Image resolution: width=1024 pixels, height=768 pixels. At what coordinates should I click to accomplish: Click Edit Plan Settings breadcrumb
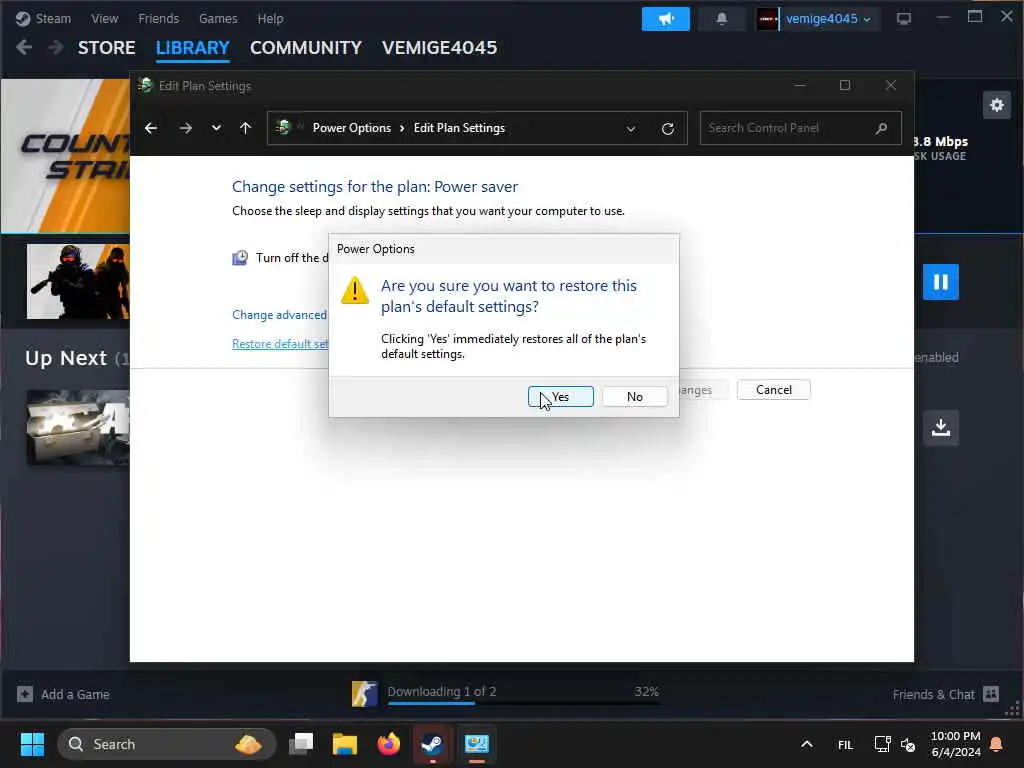[x=459, y=128]
